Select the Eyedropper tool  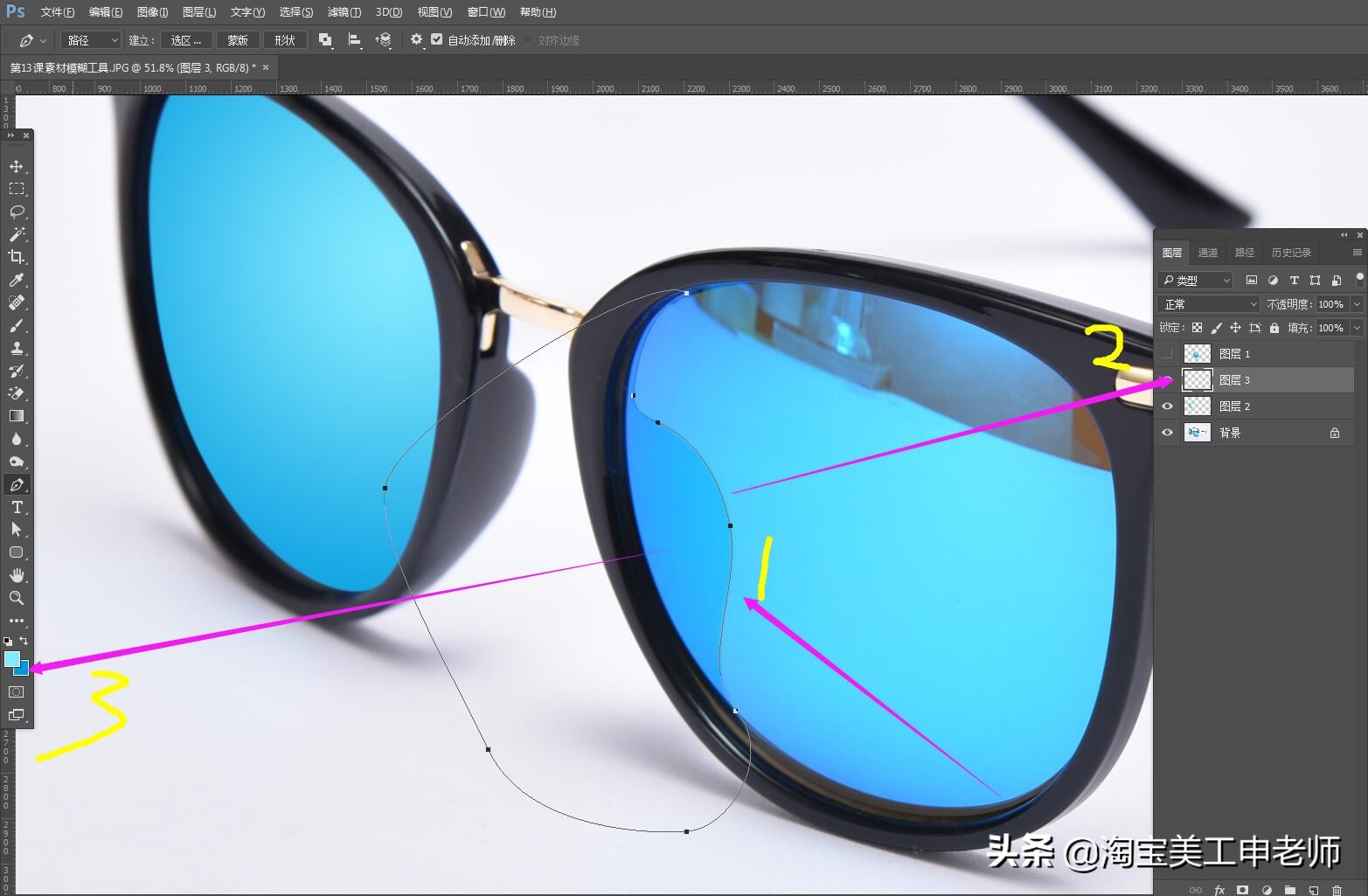[x=16, y=280]
